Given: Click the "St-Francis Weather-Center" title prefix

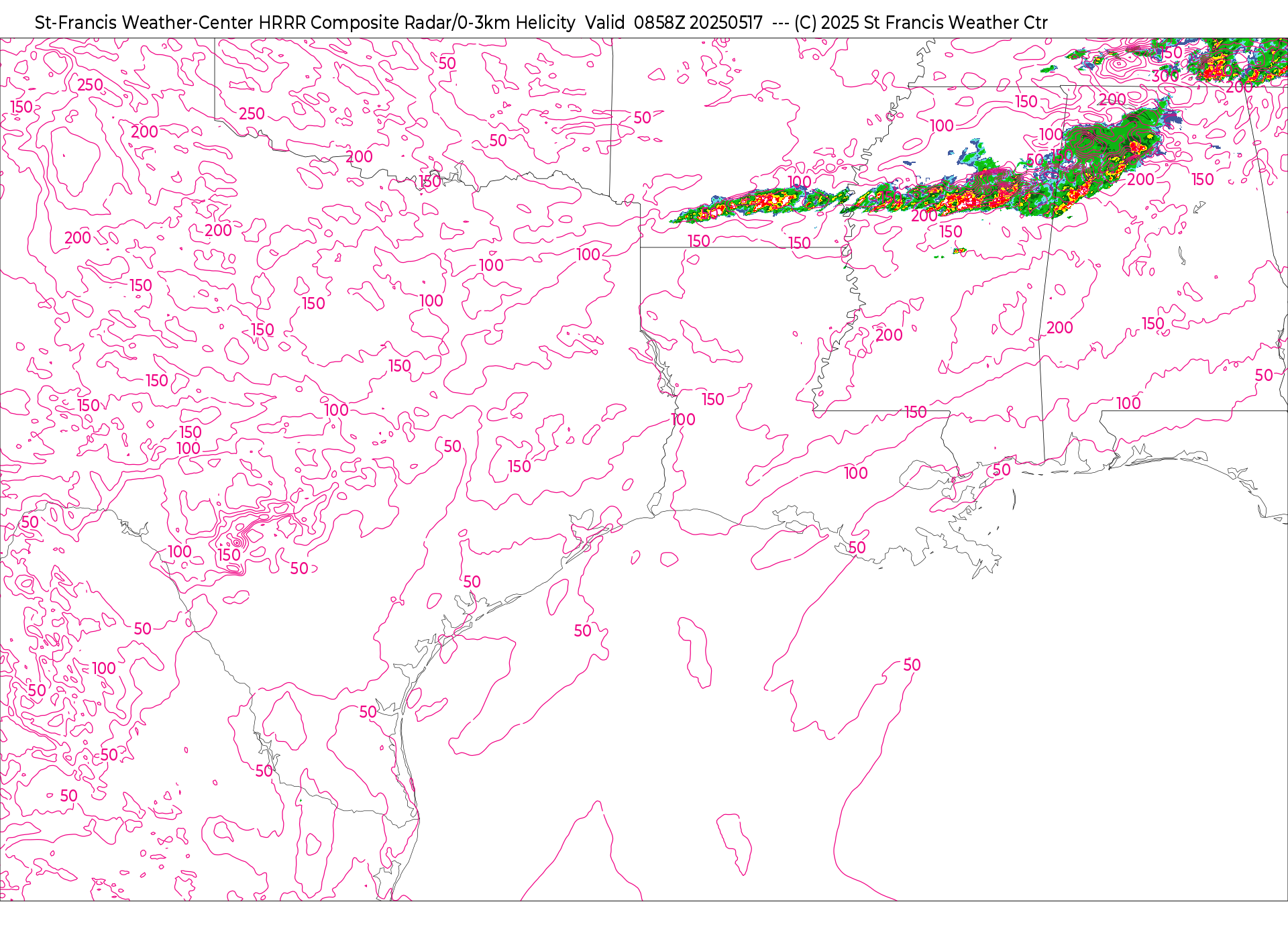Looking at the screenshot, I should pos(144,23).
